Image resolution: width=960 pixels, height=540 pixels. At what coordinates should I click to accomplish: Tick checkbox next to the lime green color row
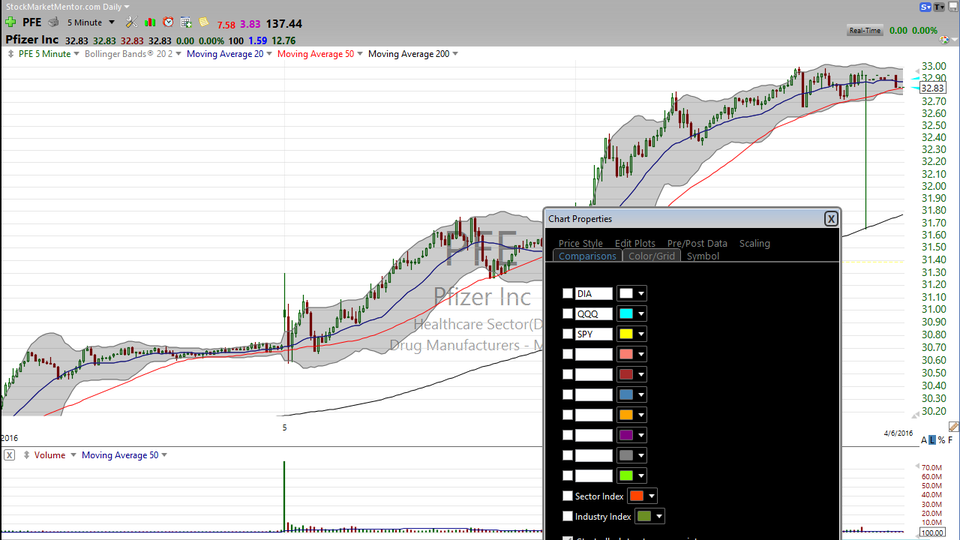pyautogui.click(x=568, y=476)
